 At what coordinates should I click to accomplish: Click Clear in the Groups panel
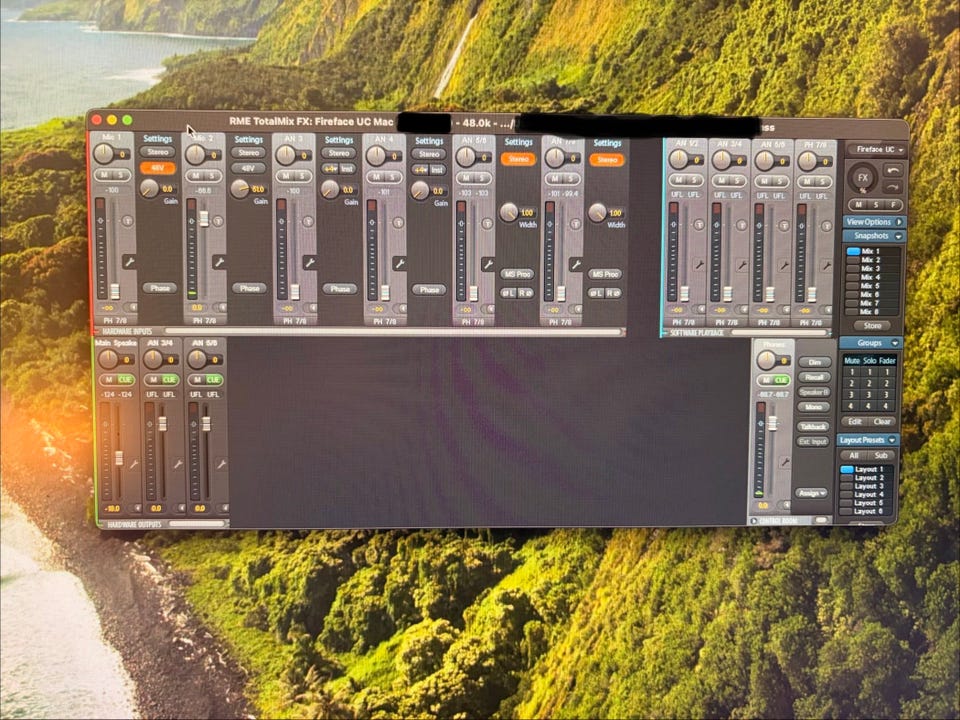882,422
